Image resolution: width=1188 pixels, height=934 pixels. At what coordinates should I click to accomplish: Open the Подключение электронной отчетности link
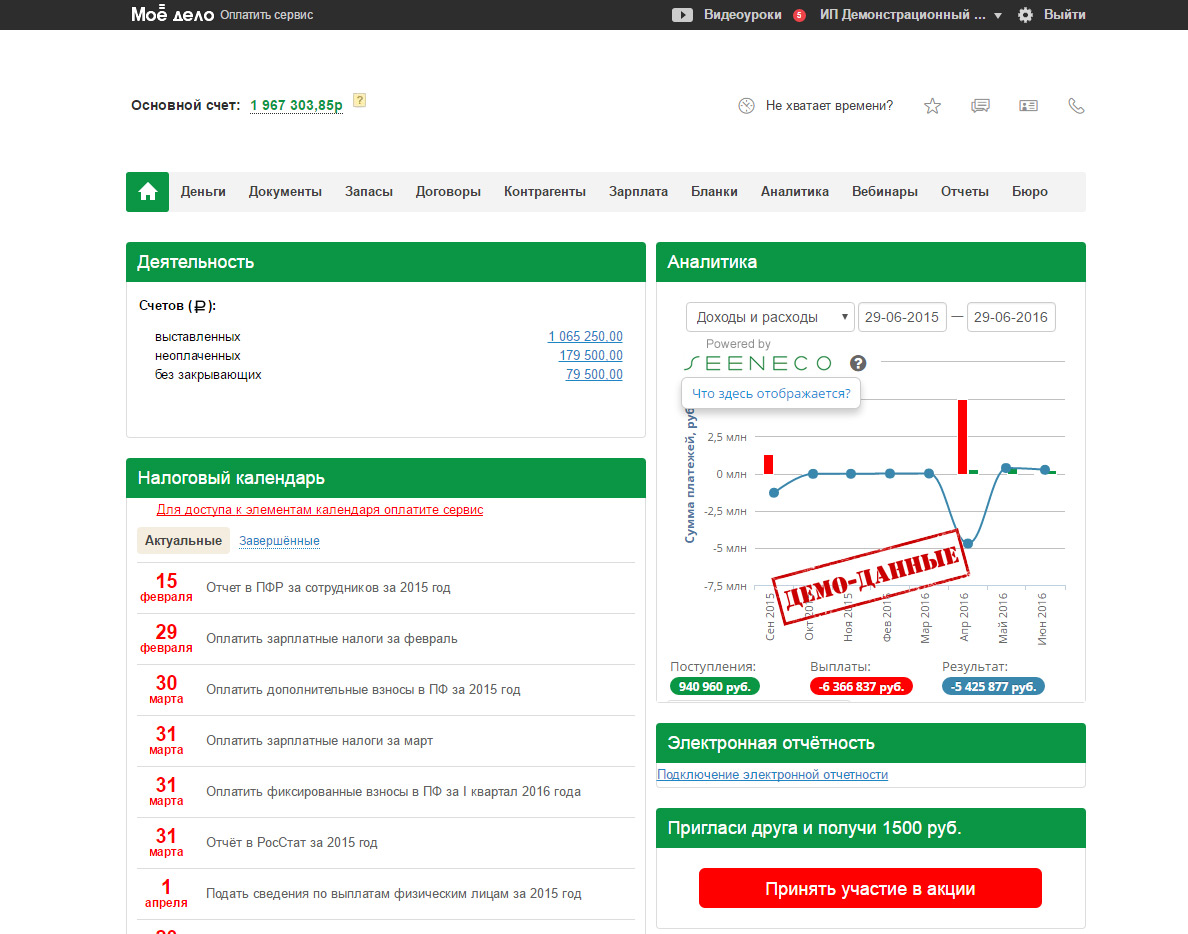[772, 775]
